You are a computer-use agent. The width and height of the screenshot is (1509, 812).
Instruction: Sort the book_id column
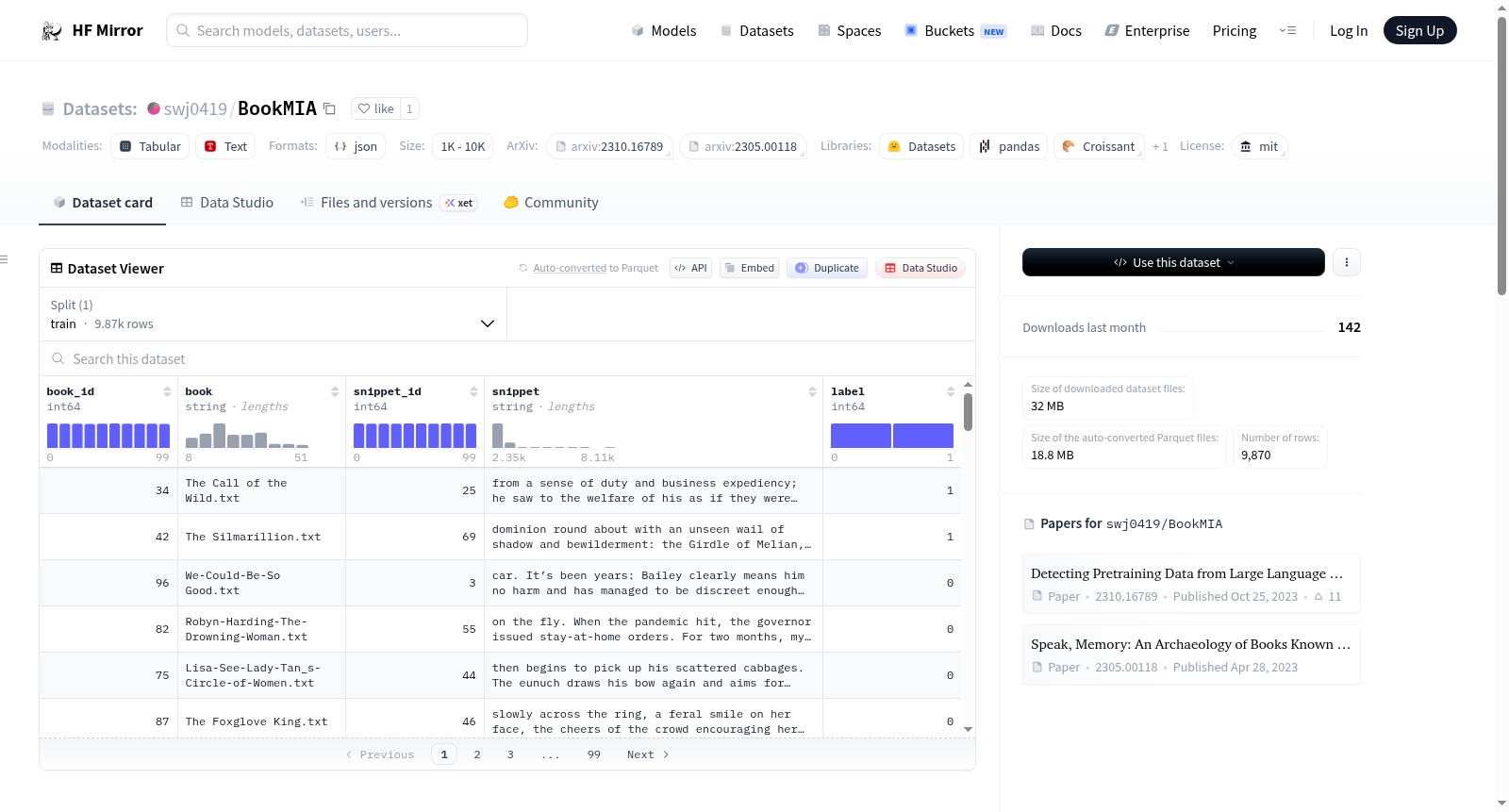[x=167, y=391]
